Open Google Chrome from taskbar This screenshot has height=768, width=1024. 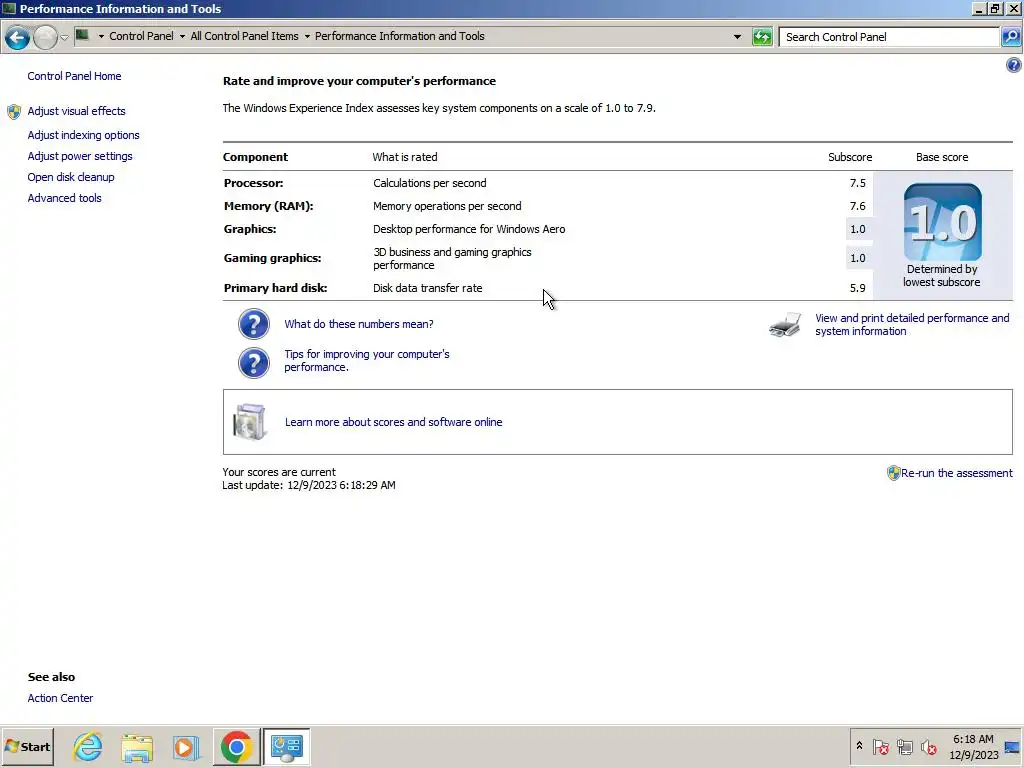236,747
